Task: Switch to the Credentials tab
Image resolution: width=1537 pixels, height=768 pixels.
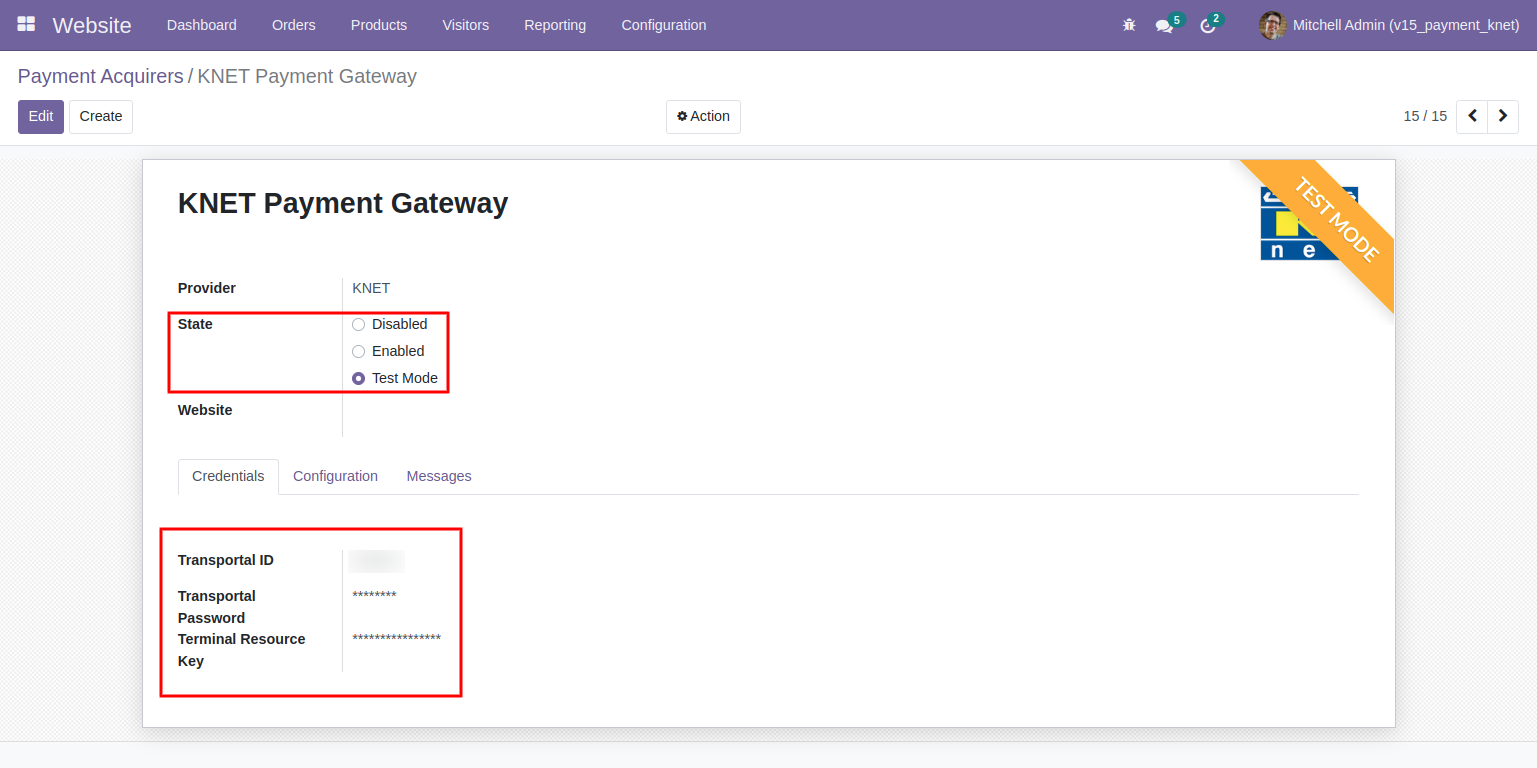Action: point(228,476)
